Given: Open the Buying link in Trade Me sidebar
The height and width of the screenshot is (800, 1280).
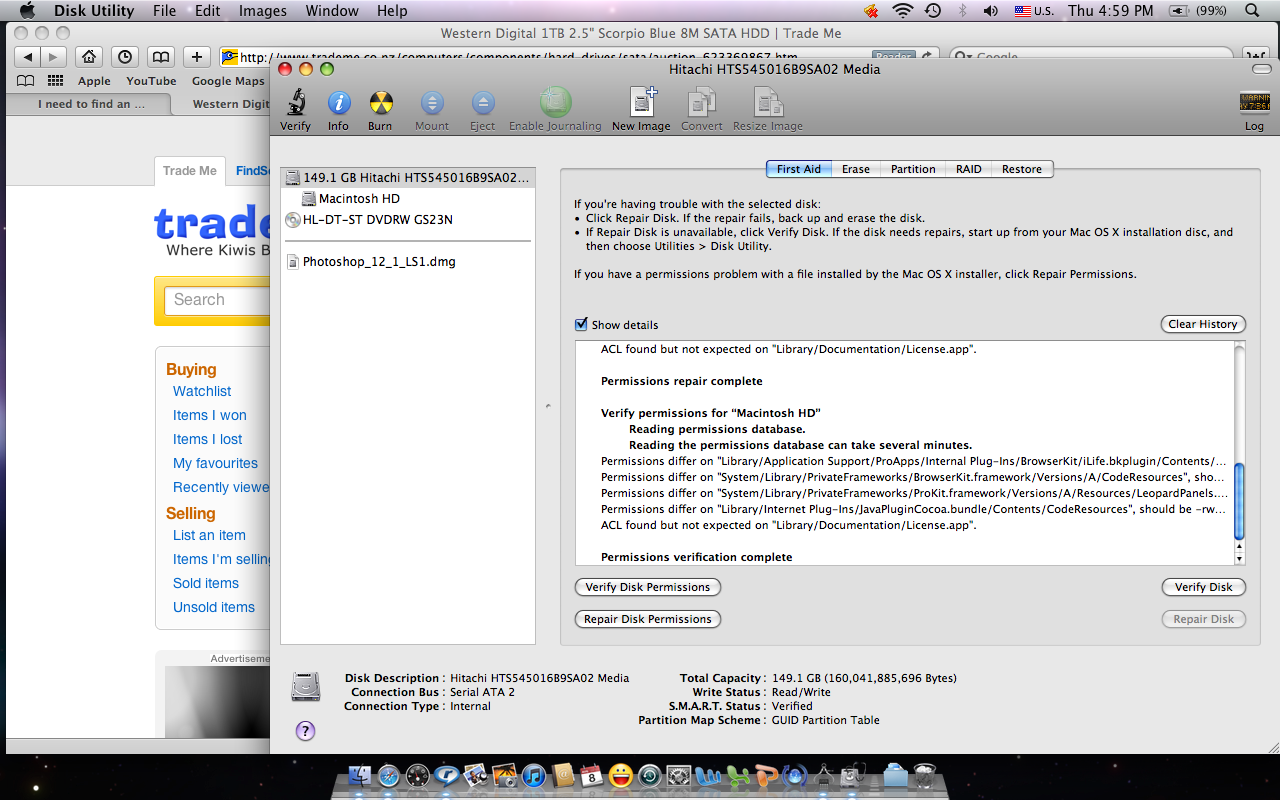Looking at the screenshot, I should (x=191, y=369).
